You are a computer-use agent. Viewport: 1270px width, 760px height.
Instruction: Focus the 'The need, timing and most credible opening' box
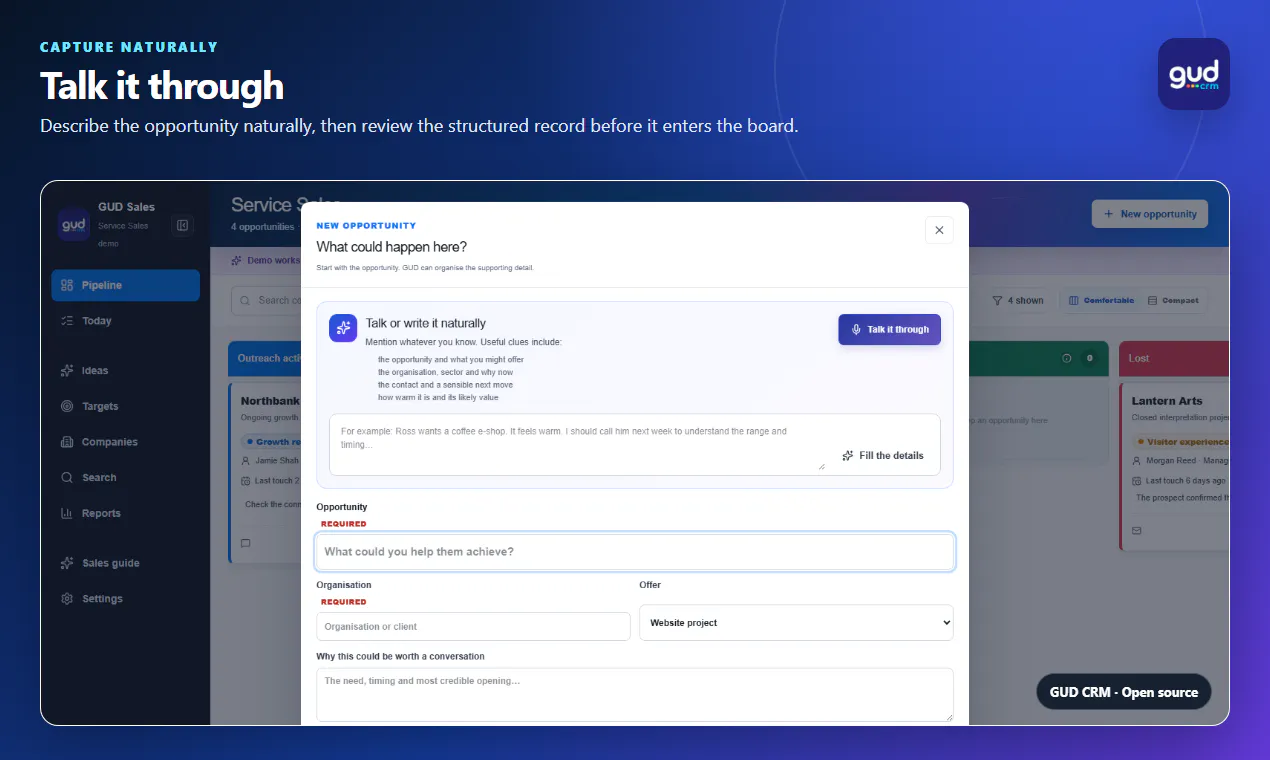point(635,694)
